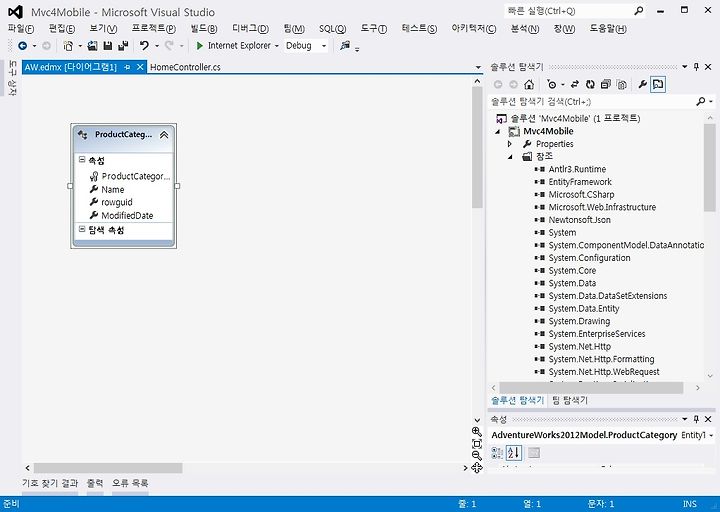Expand the Properties node in tree

tap(510, 144)
